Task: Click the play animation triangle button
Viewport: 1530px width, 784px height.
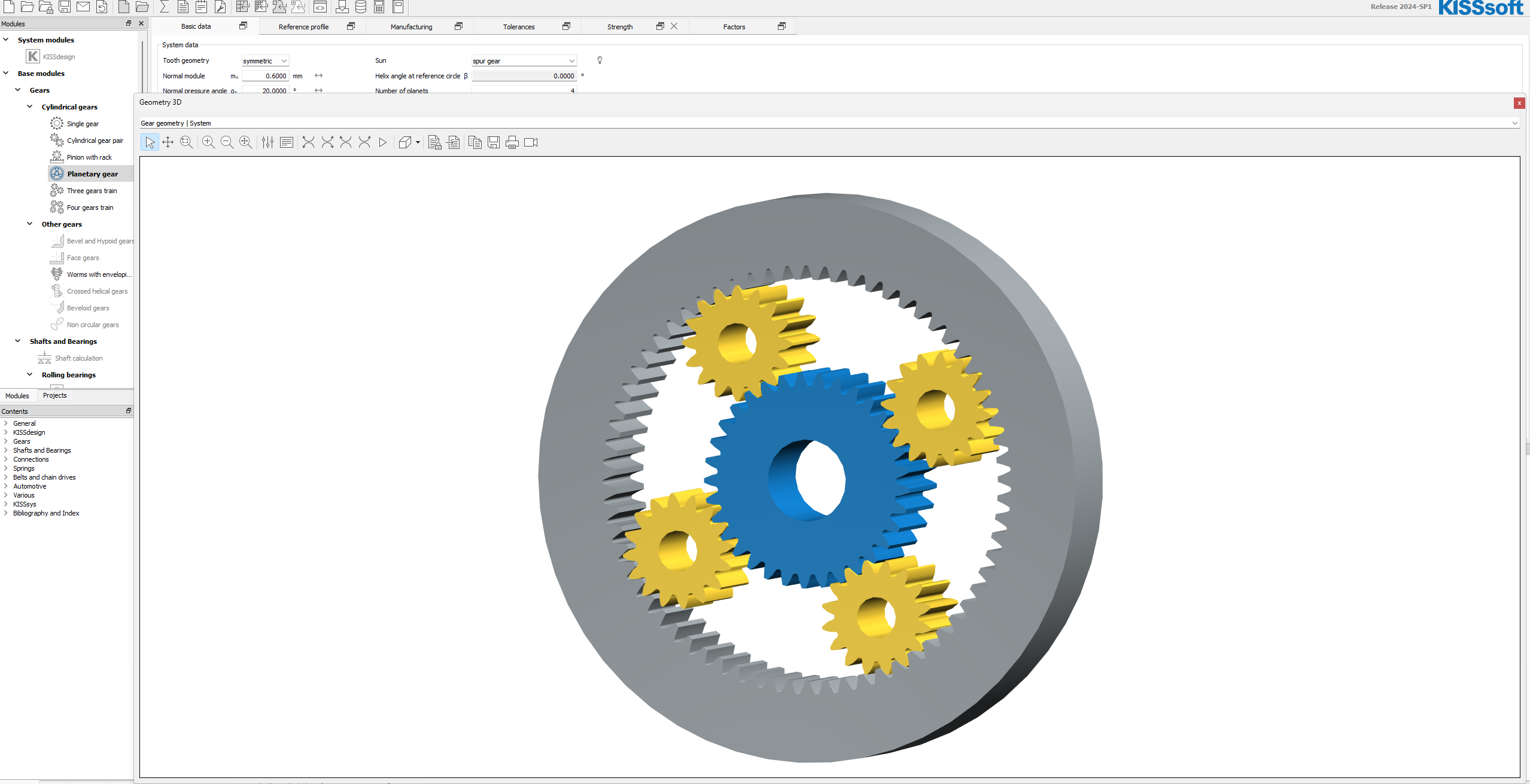Action: [x=383, y=142]
